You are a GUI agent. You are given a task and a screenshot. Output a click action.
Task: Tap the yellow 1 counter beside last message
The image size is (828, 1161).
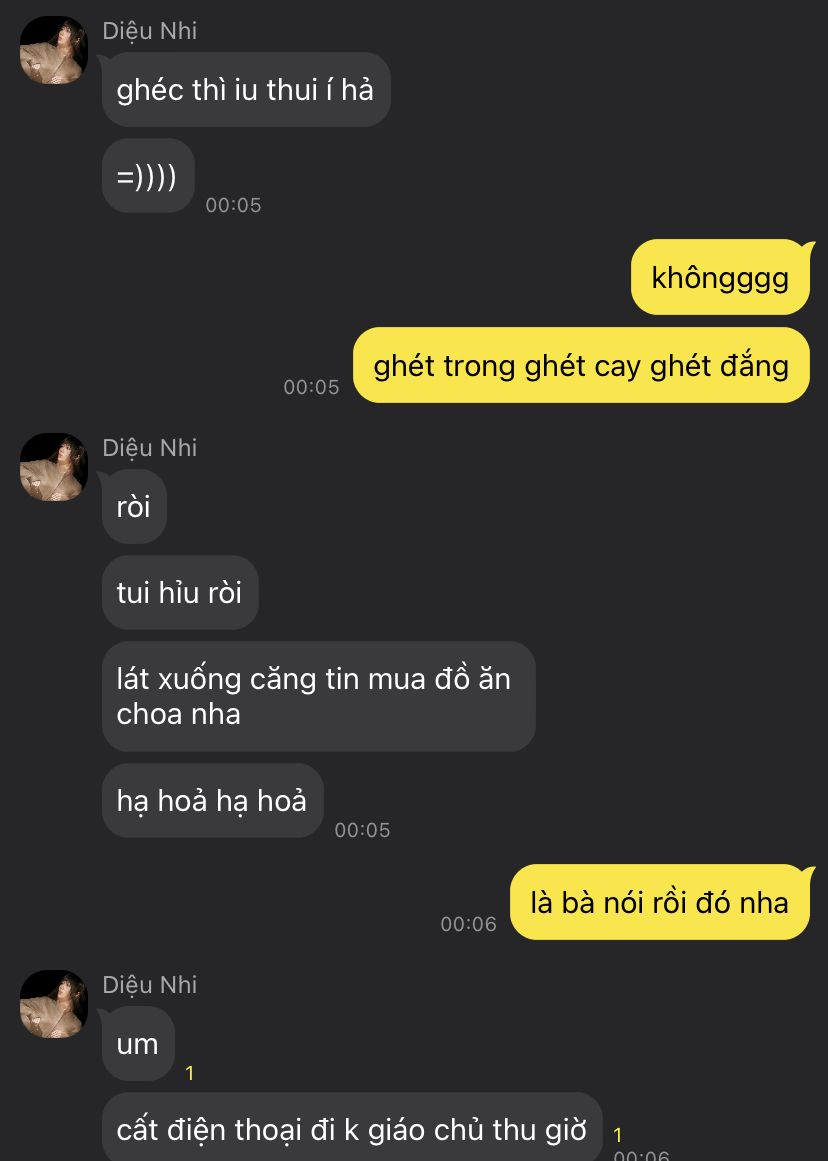pyautogui.click(x=618, y=1135)
